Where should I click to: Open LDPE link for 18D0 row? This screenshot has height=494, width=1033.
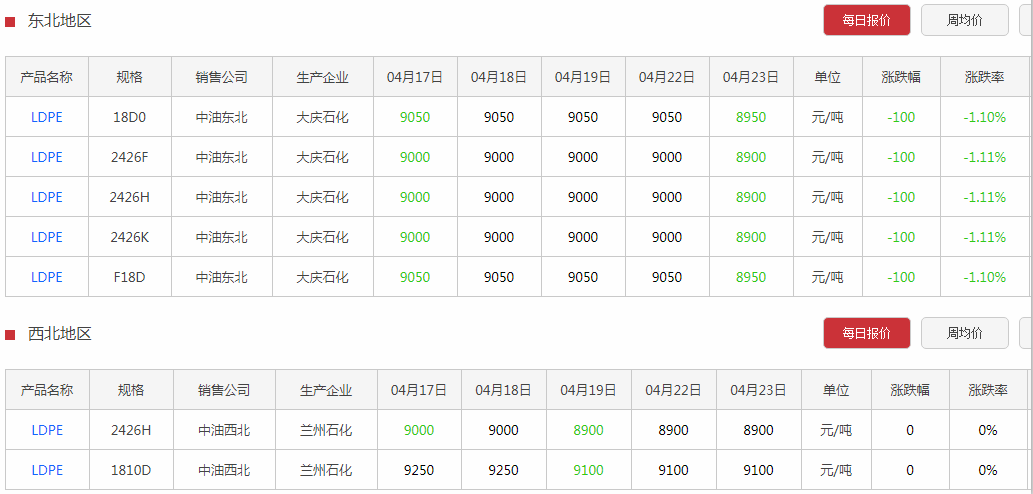[x=47, y=117]
